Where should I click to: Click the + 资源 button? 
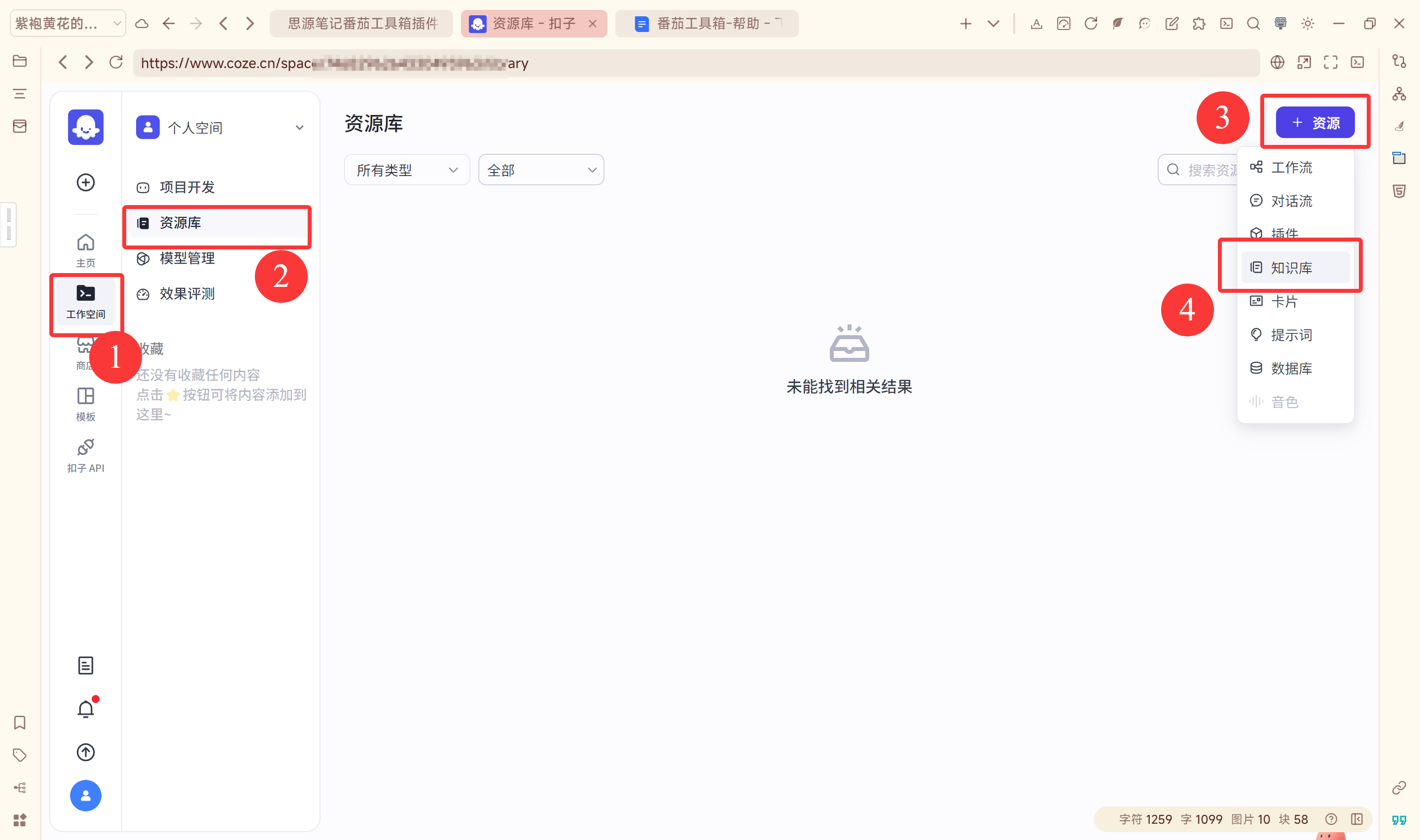(x=1314, y=122)
